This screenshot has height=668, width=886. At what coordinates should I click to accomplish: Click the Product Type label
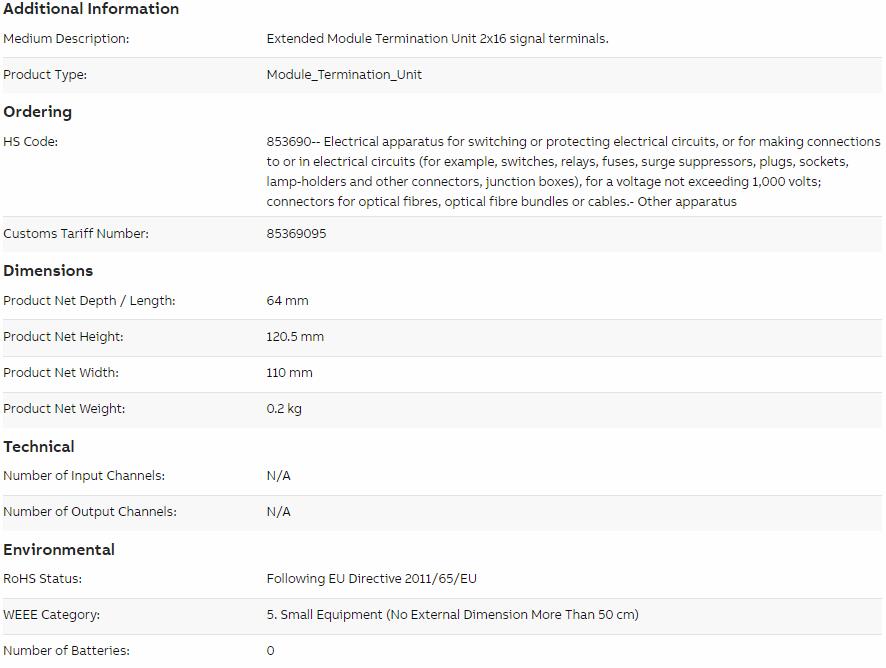(x=45, y=75)
